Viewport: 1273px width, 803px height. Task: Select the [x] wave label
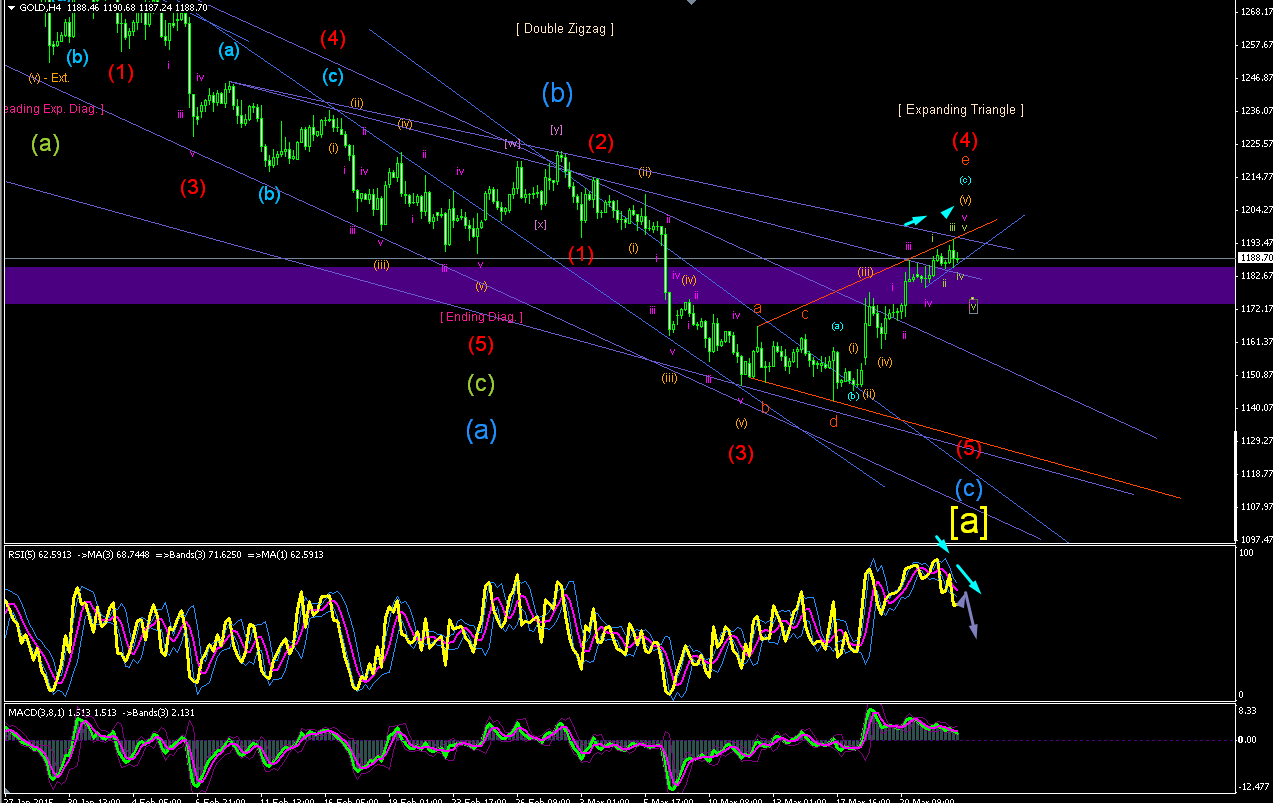pos(540,224)
